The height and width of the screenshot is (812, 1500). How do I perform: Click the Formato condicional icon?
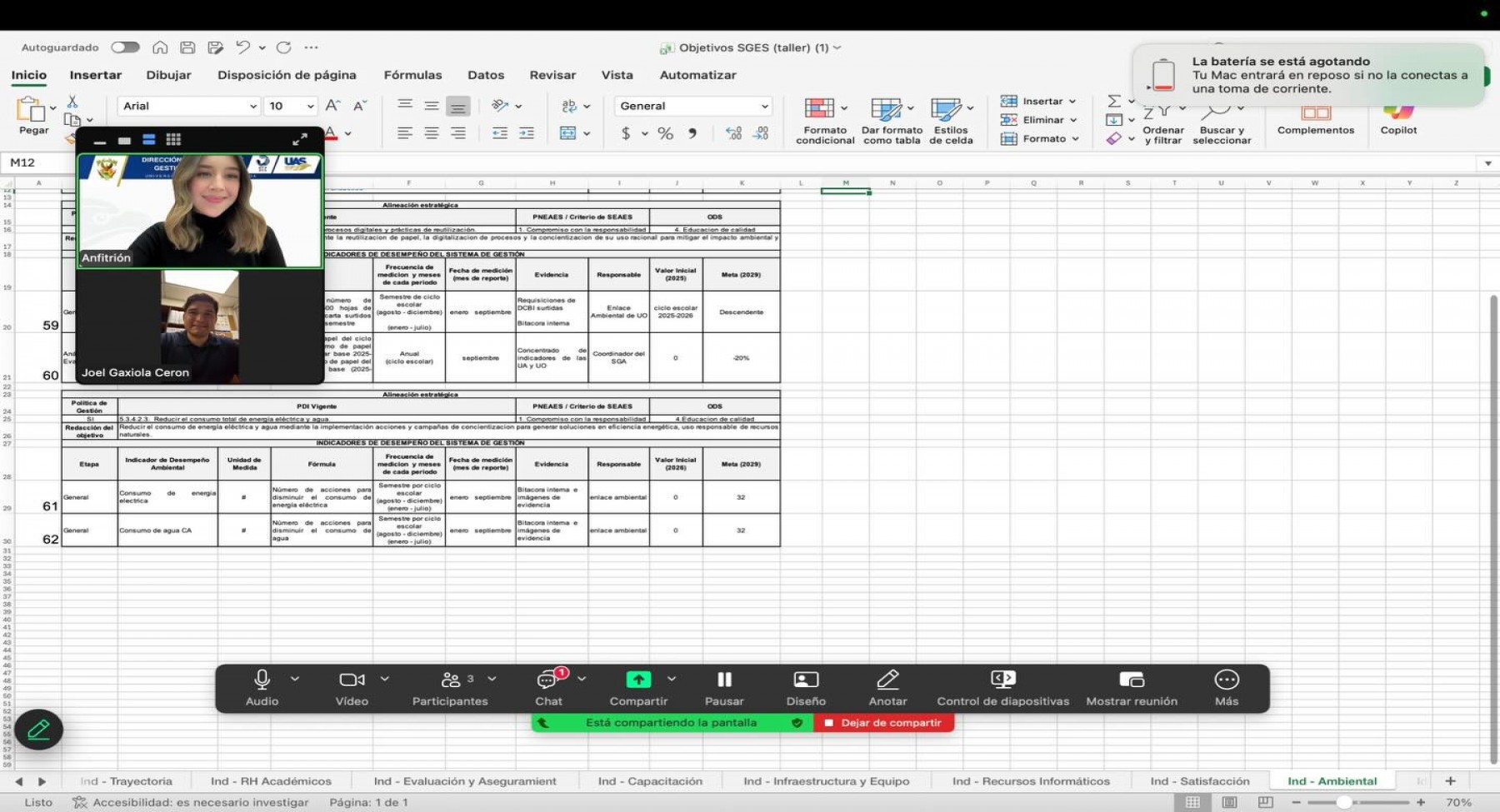pyautogui.click(x=819, y=109)
